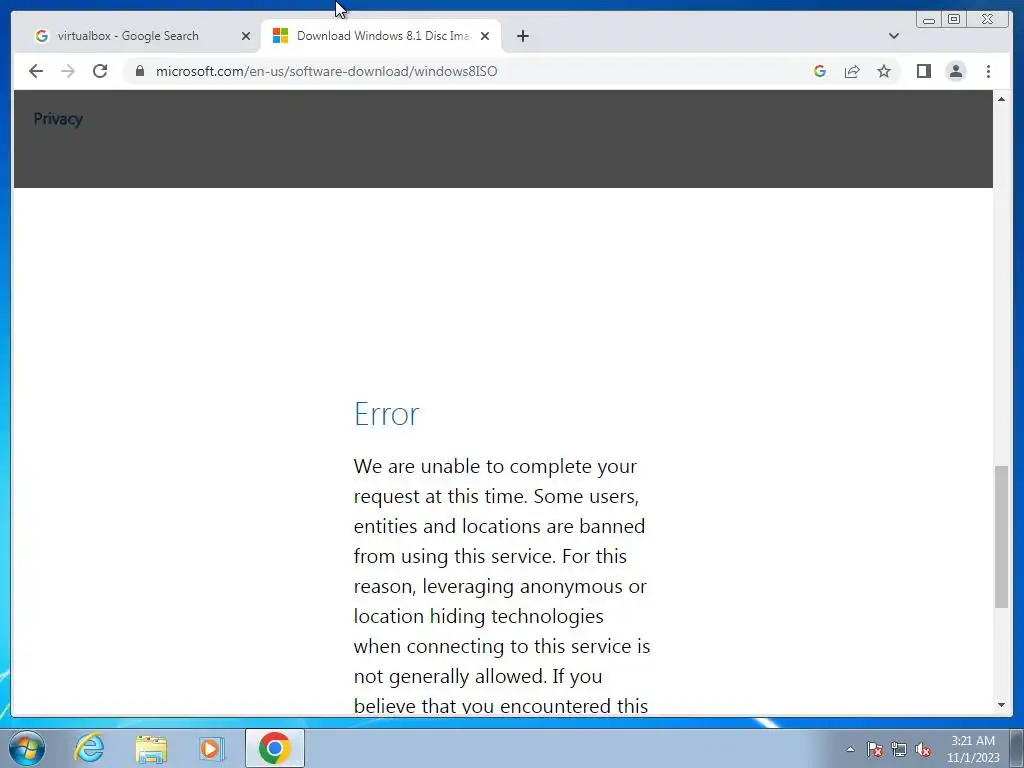Open the Chrome side panel
The width and height of the screenshot is (1024, 768).
click(x=923, y=71)
